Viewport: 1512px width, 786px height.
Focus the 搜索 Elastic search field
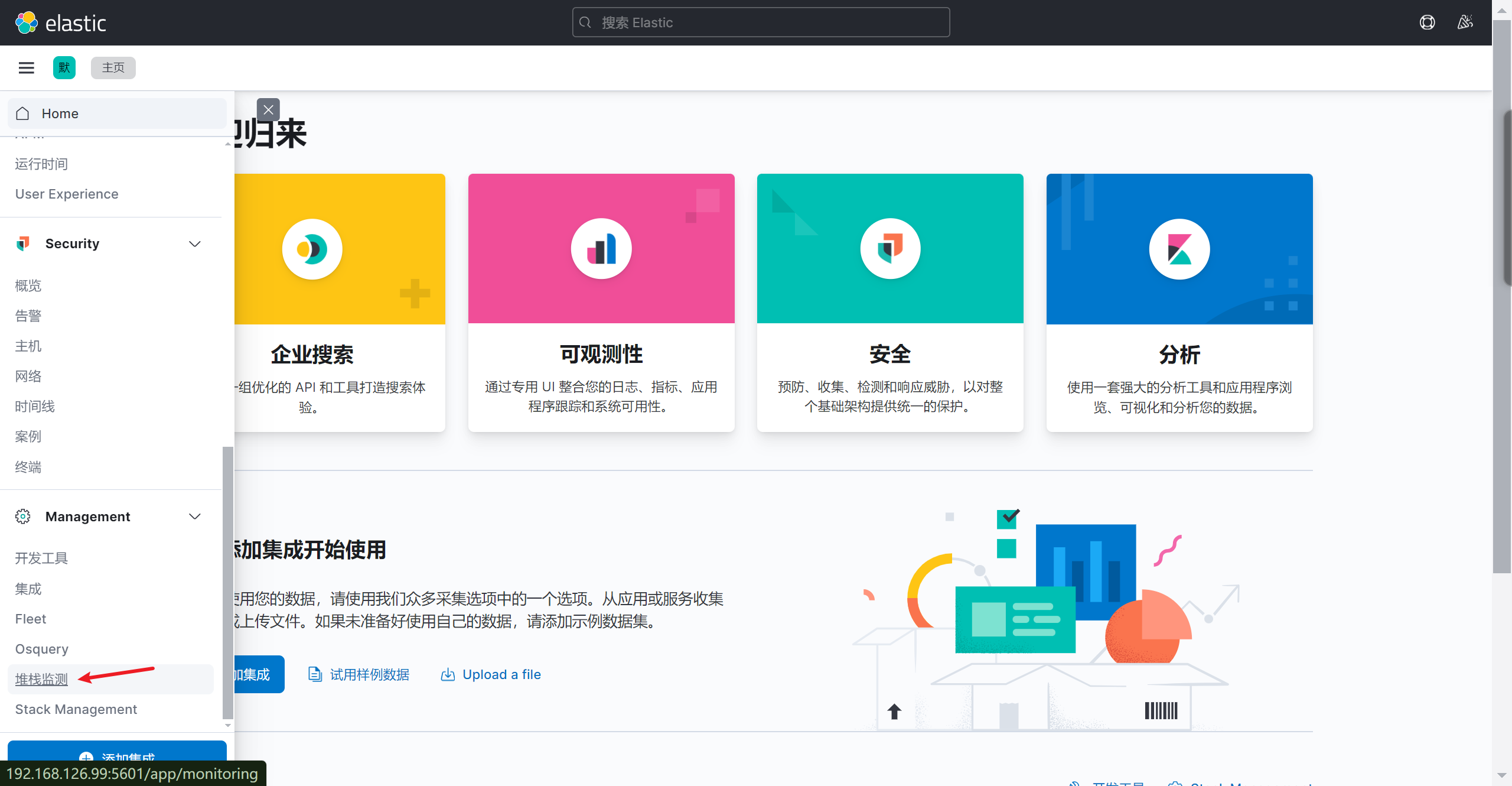click(x=761, y=22)
